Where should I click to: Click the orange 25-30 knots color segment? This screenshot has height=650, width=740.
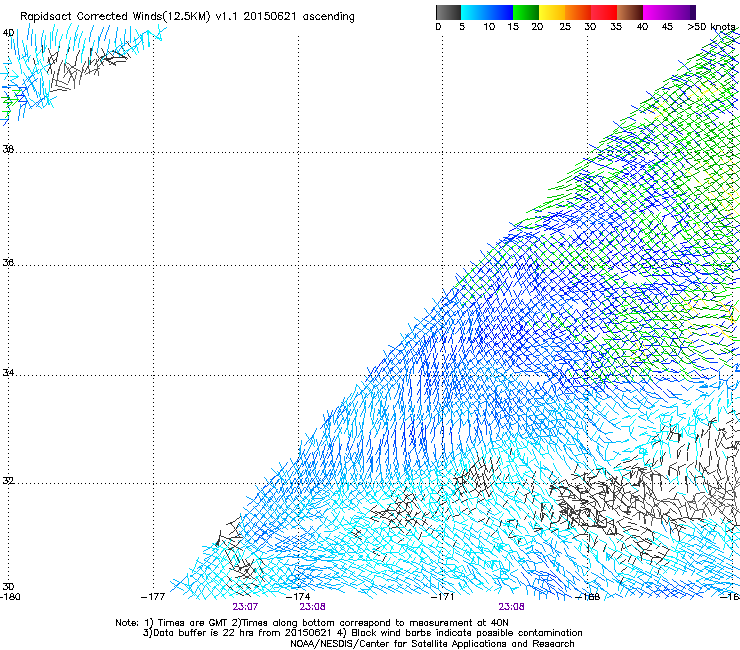click(x=578, y=12)
